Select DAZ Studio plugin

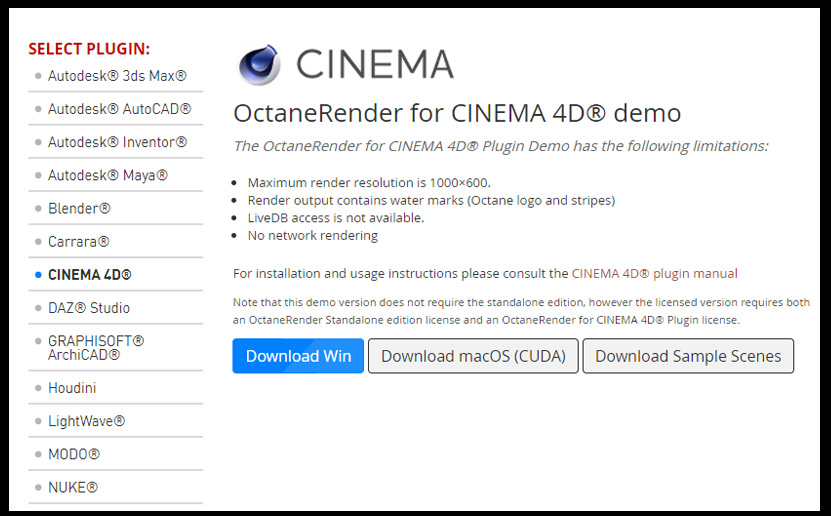pyautogui.click(x=89, y=308)
